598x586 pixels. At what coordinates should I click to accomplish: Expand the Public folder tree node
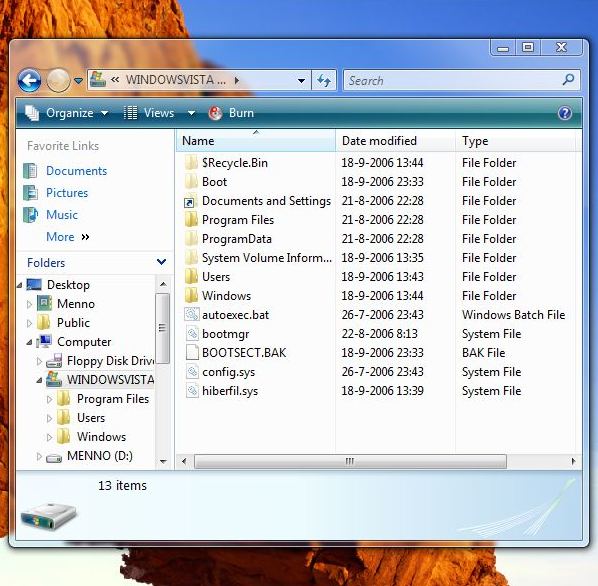tap(29, 323)
